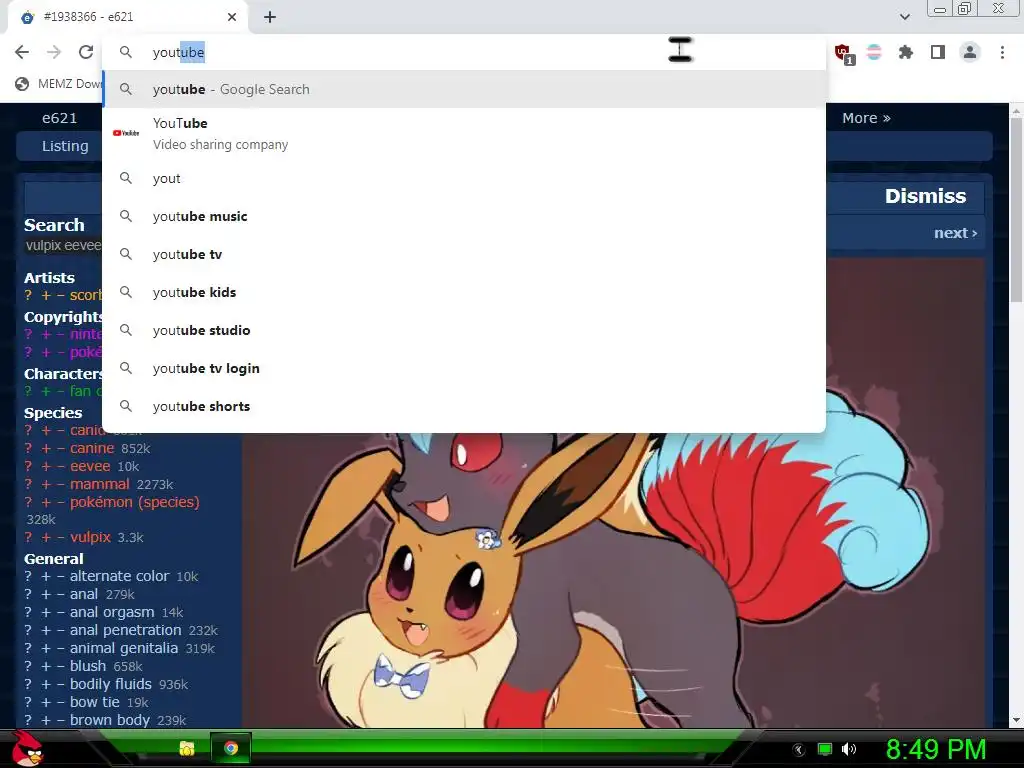Viewport: 1024px width, 768px height.
Task: Reload the current page
Action: click(x=86, y=52)
